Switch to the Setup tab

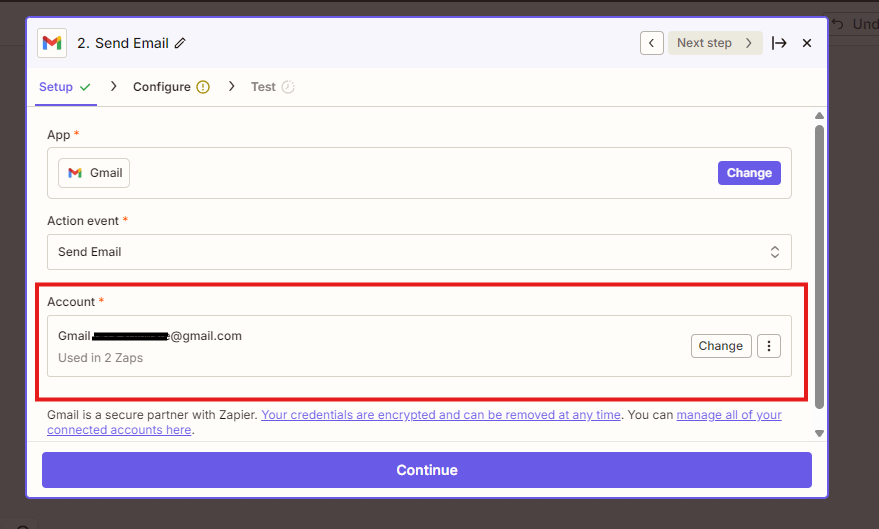[x=64, y=87]
